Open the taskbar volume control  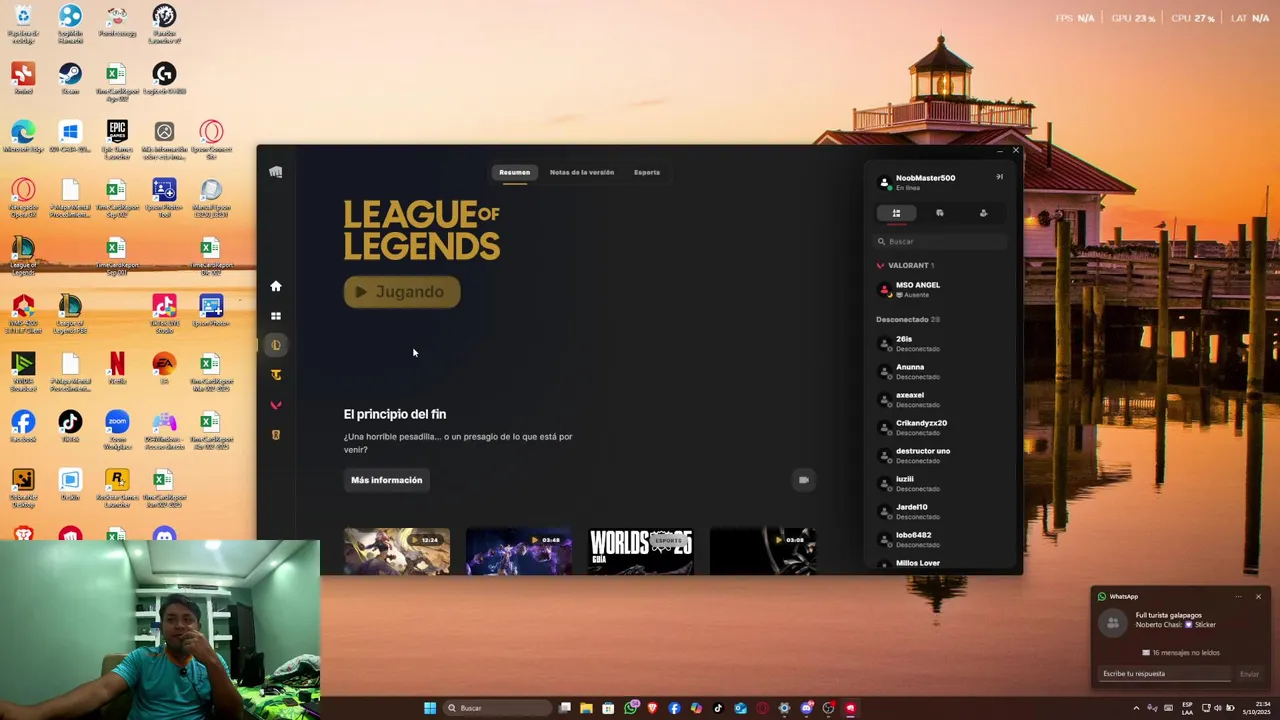1217,708
